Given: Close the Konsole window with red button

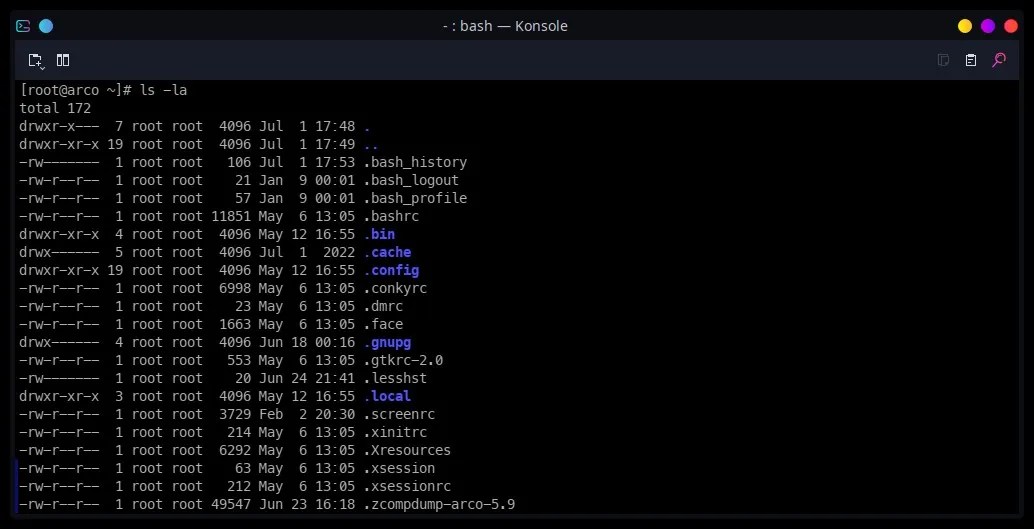Looking at the screenshot, I should click(x=1011, y=26).
